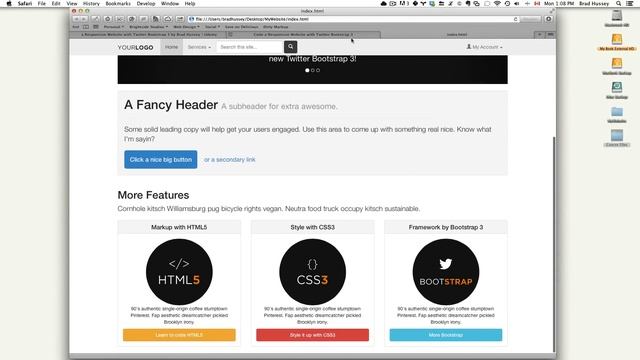Click the search magnifier button in navbar

290,47
